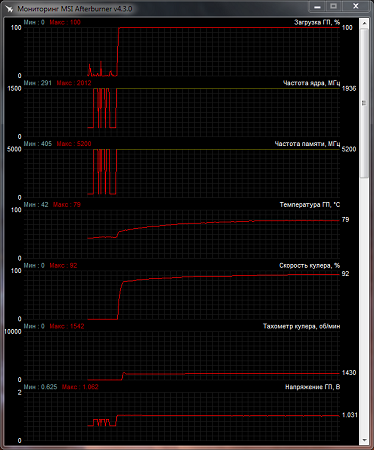Click 'Макс : 79' on temperature graph

pyautogui.click(x=67, y=205)
